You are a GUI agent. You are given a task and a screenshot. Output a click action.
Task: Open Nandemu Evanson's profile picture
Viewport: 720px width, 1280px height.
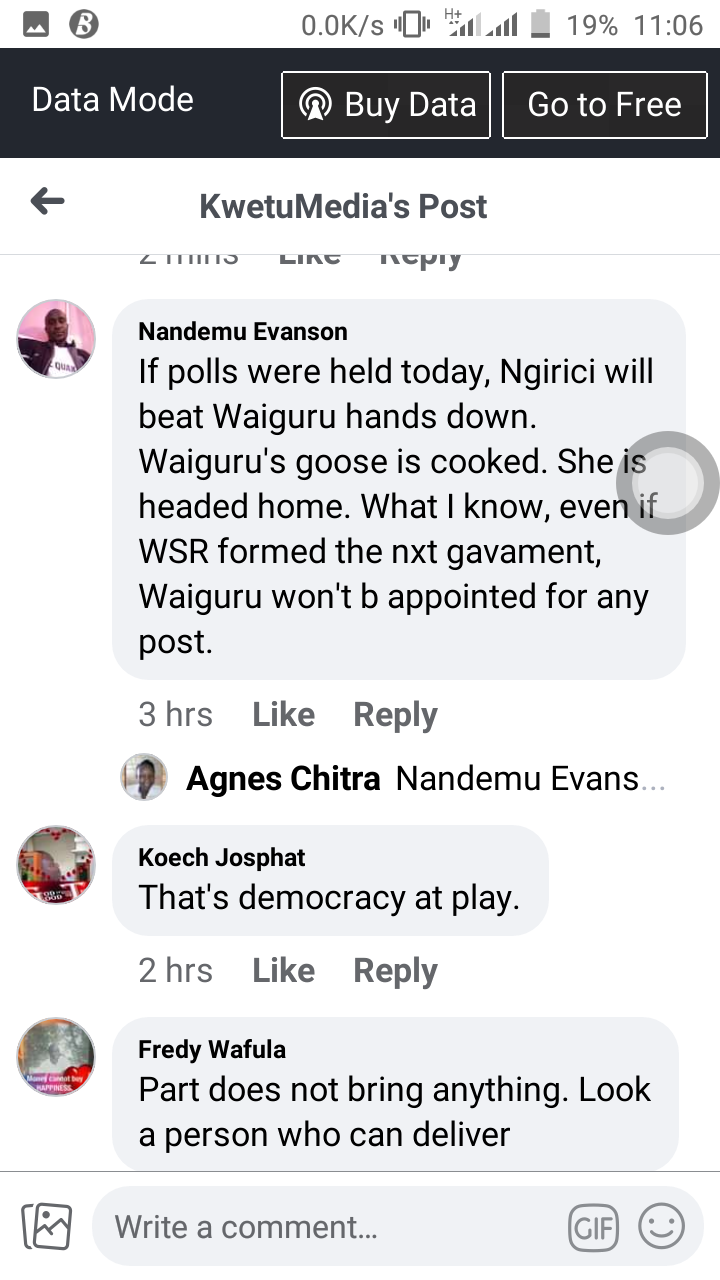coord(56,339)
